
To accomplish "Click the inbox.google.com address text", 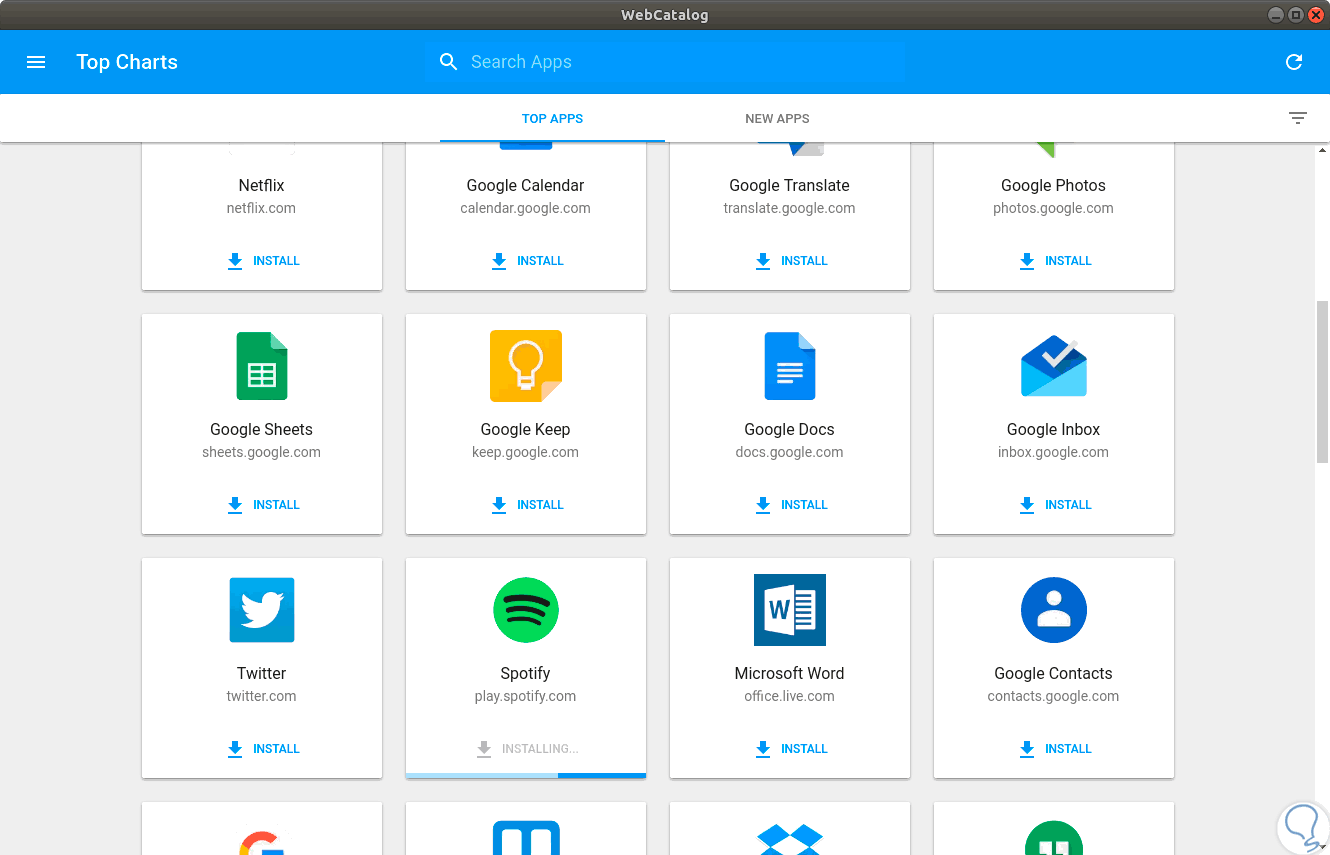I will tap(1054, 452).
